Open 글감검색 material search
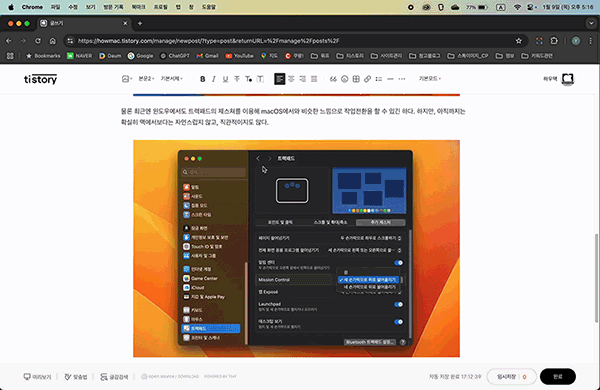Image resolution: width=600 pixels, height=390 pixels. coord(114,377)
